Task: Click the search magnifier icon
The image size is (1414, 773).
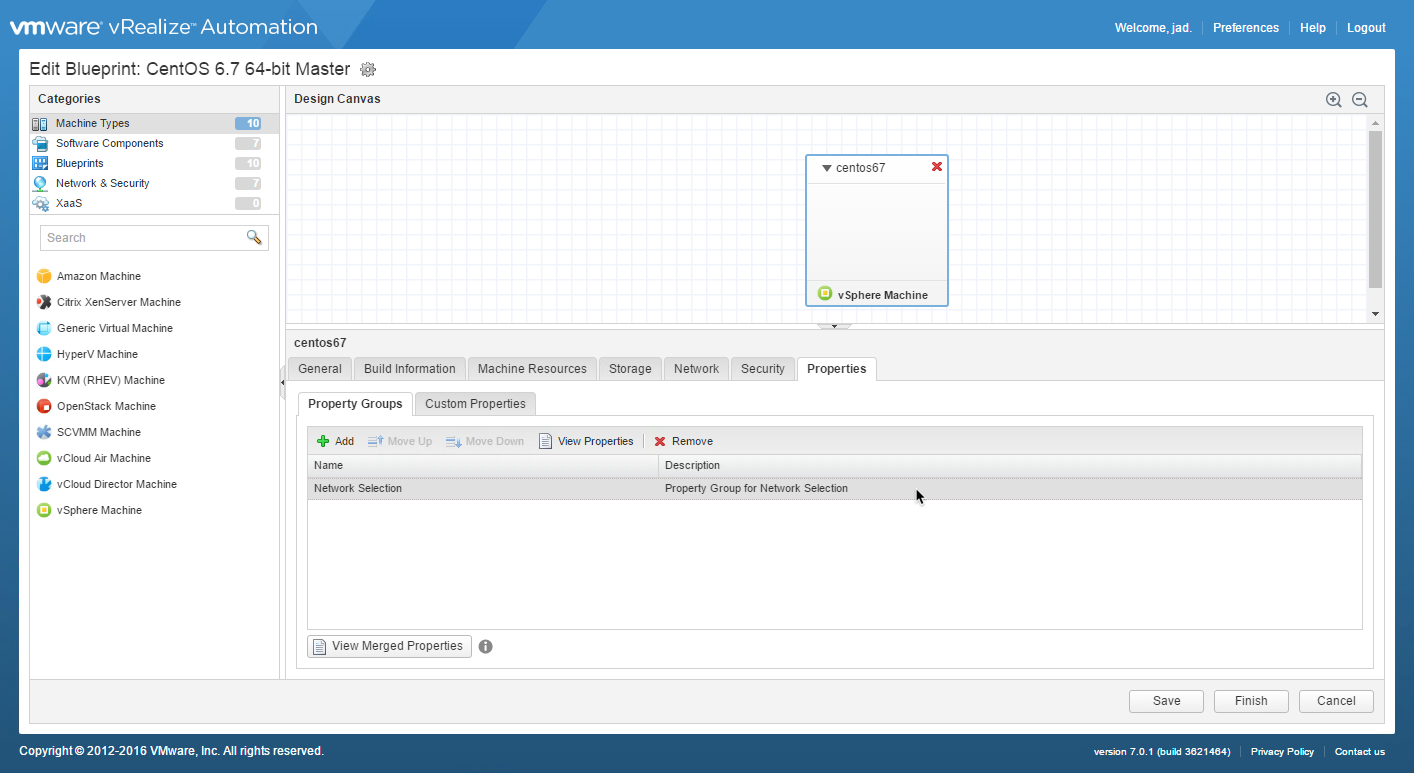Action: click(254, 237)
